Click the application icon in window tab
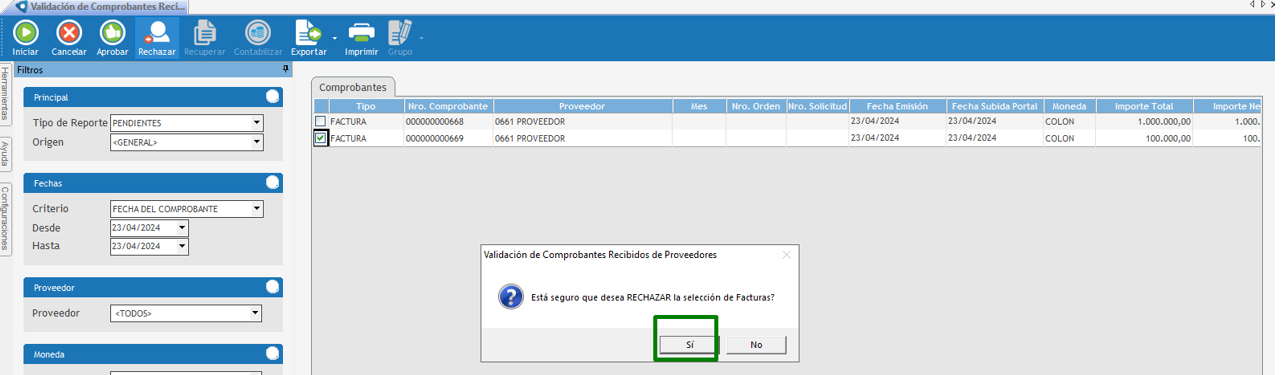This screenshot has width=1286, height=375. pos(21,6)
